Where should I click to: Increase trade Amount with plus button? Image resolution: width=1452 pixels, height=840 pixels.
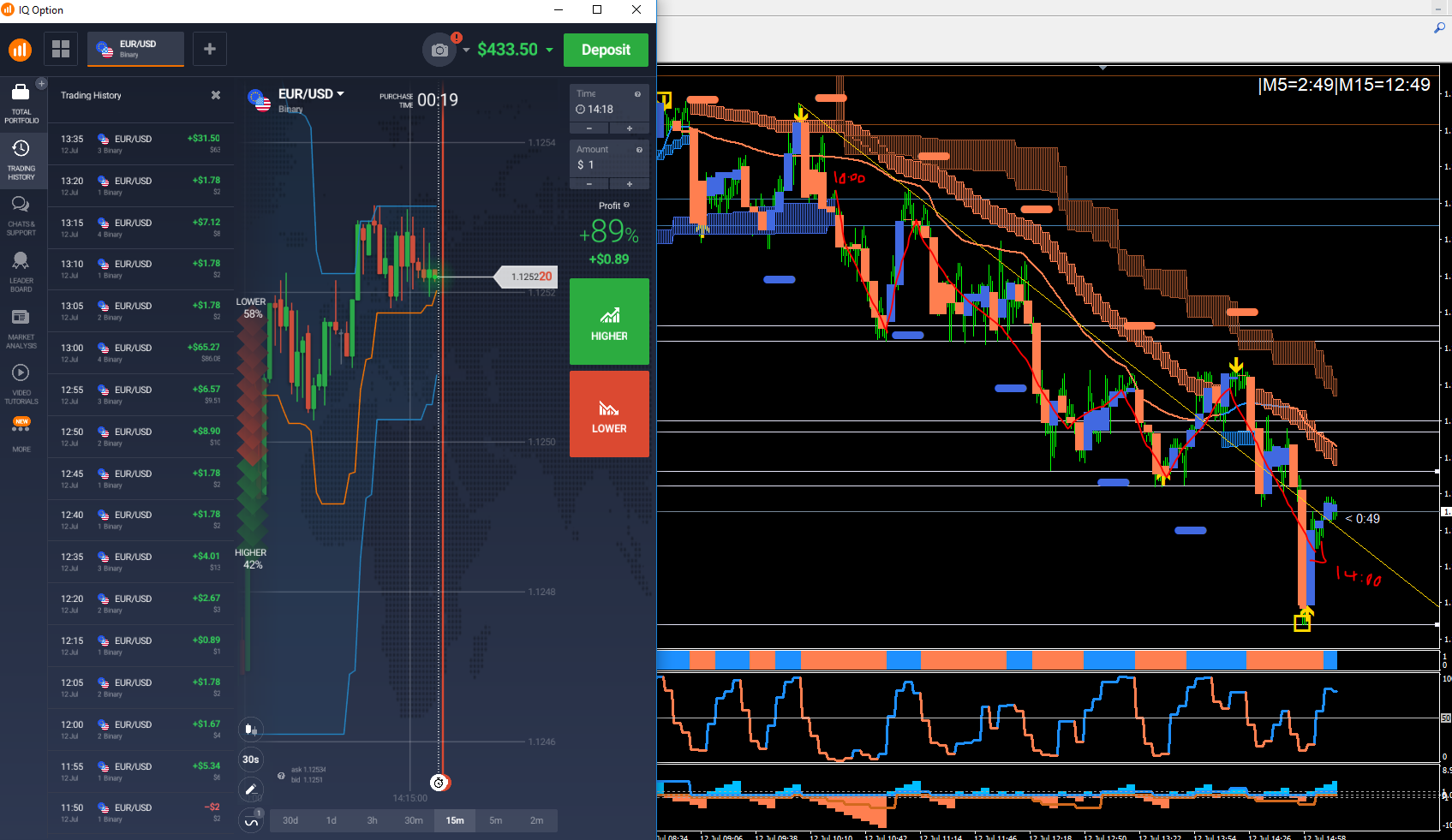pos(630,184)
